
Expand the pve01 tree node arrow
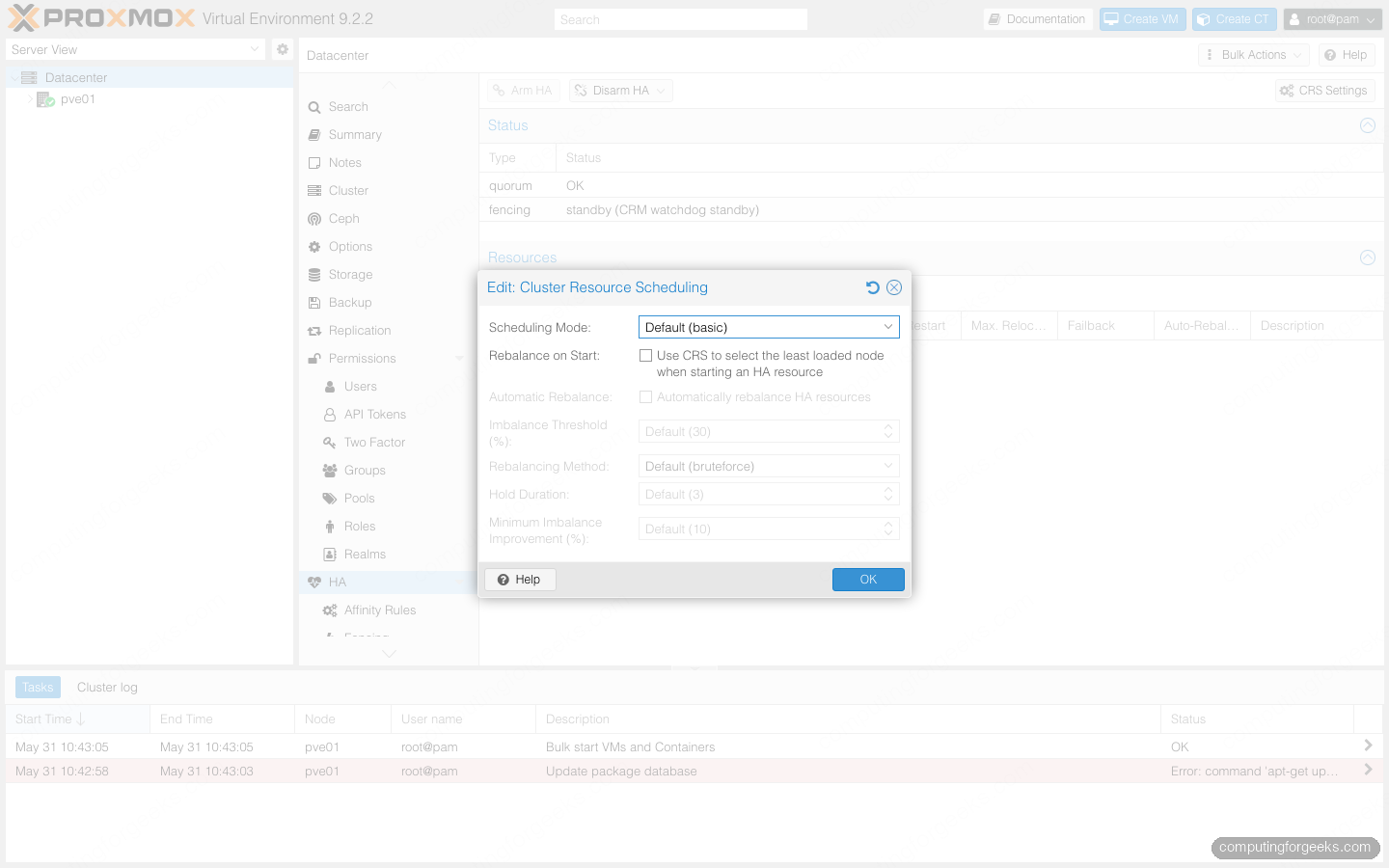pyautogui.click(x=30, y=98)
